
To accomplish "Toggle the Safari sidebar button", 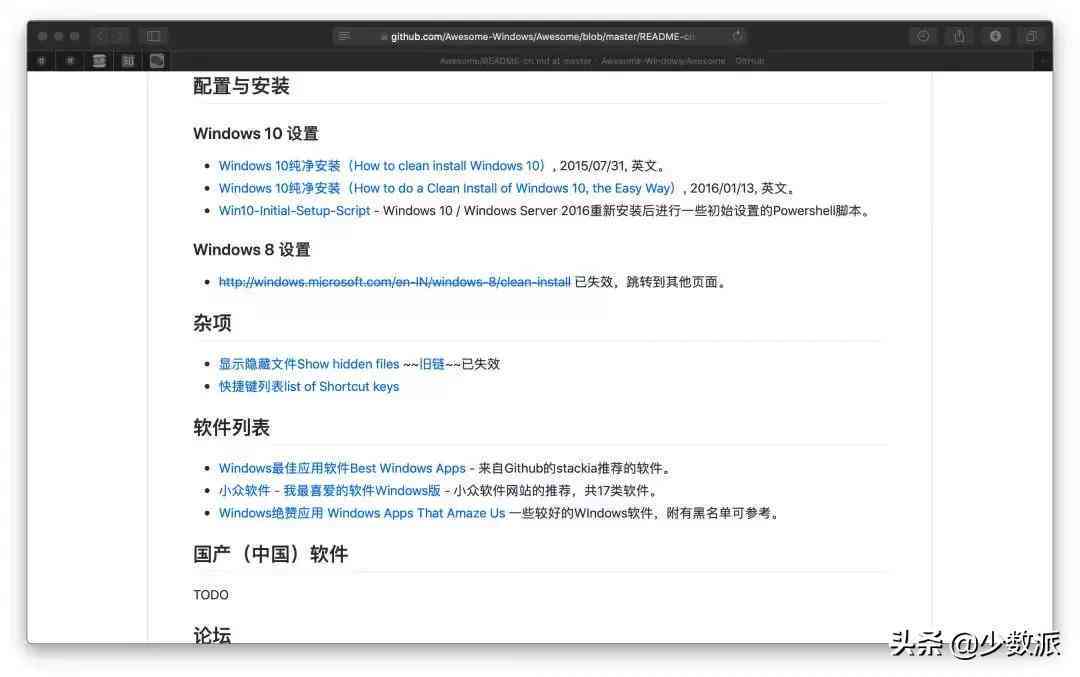I will click(154, 36).
